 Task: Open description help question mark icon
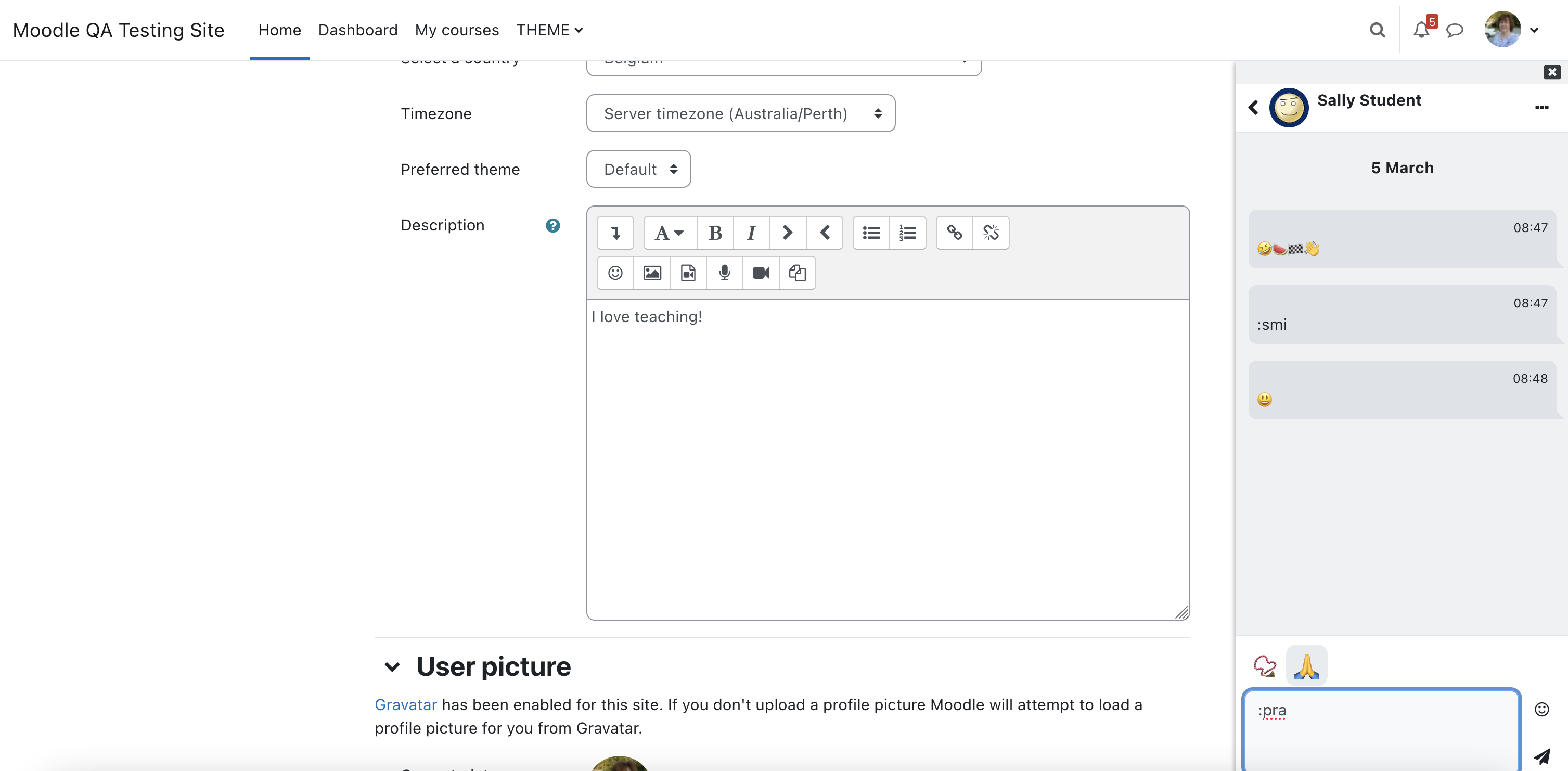(552, 226)
